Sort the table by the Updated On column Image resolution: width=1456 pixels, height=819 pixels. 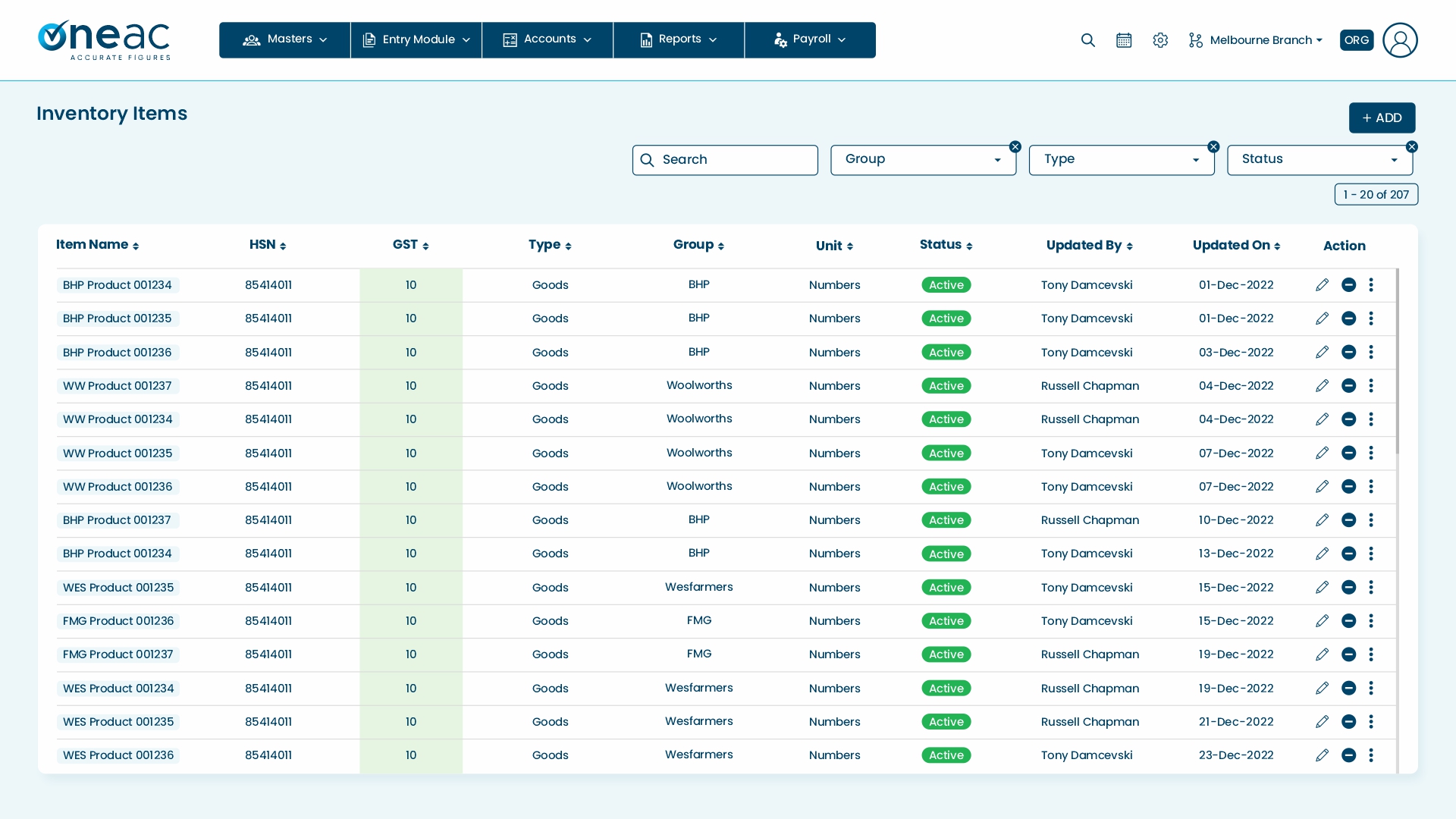[x=1236, y=245]
